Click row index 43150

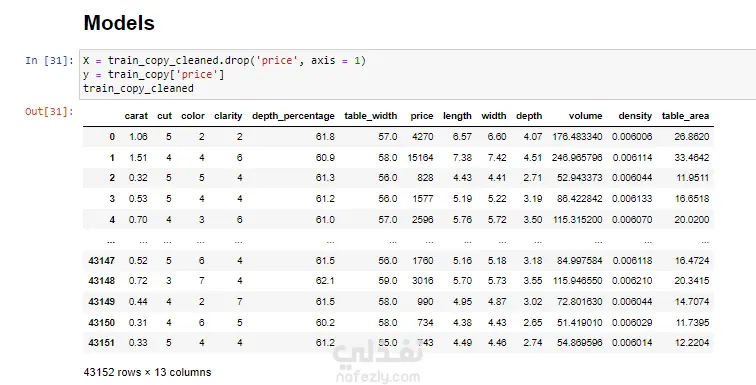point(102,322)
